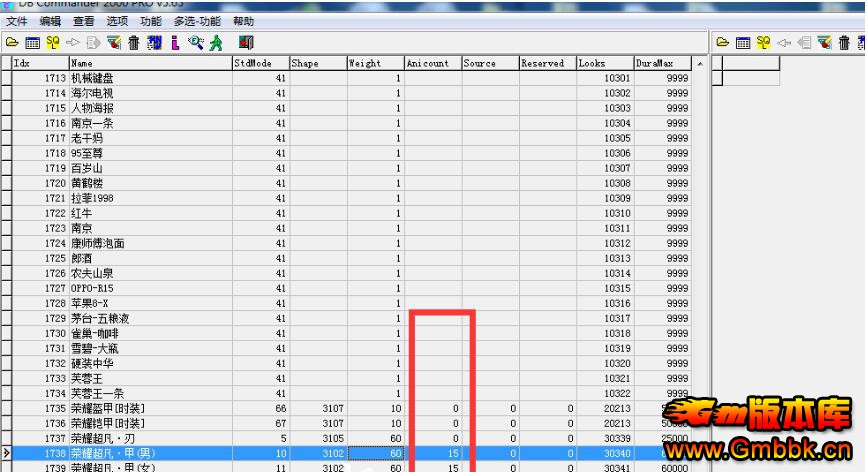Select the Name cell 老干妈
The image size is (867, 472).
tap(151, 138)
